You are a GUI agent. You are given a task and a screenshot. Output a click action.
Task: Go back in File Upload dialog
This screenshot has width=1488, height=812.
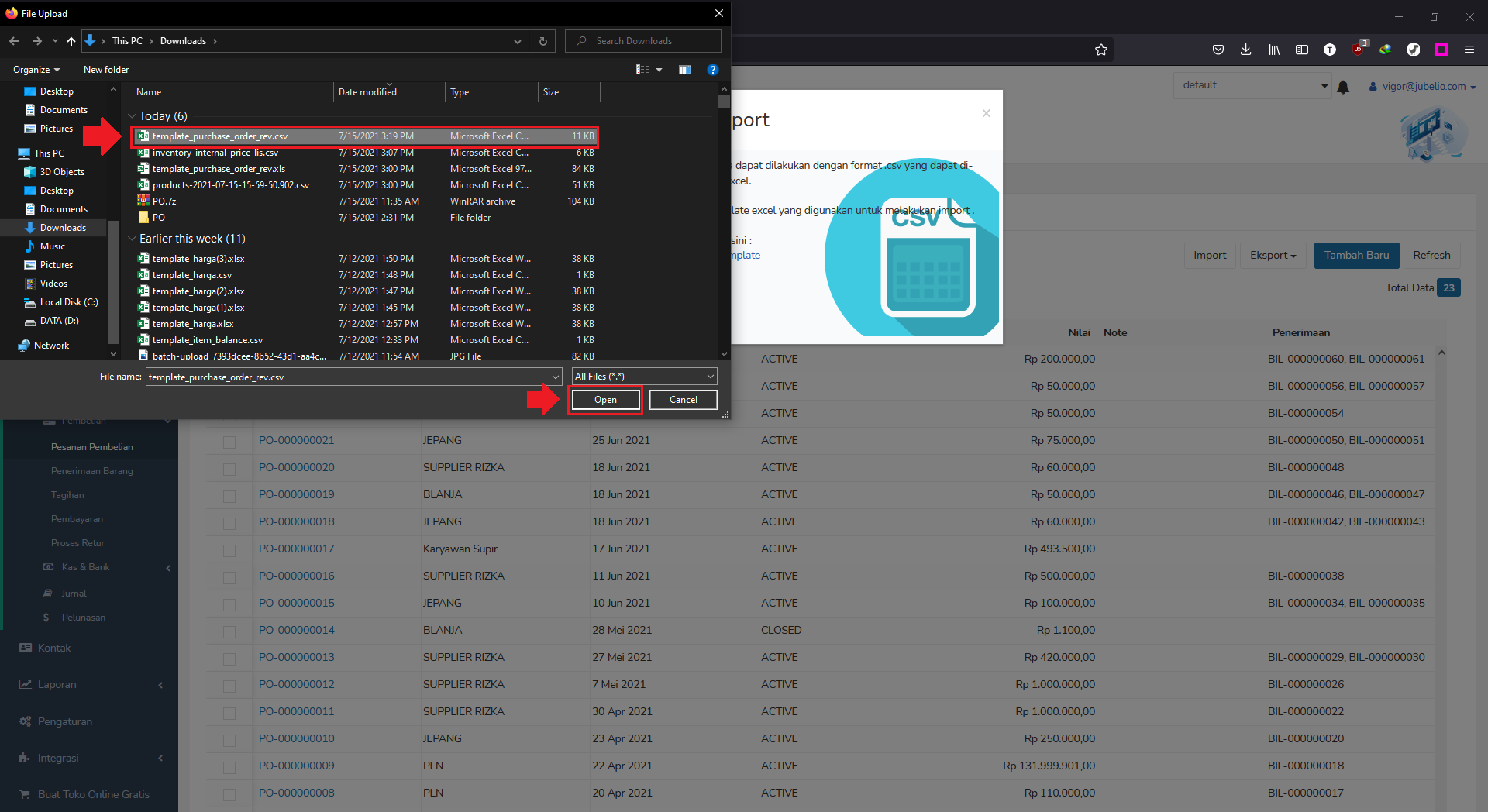click(14, 41)
